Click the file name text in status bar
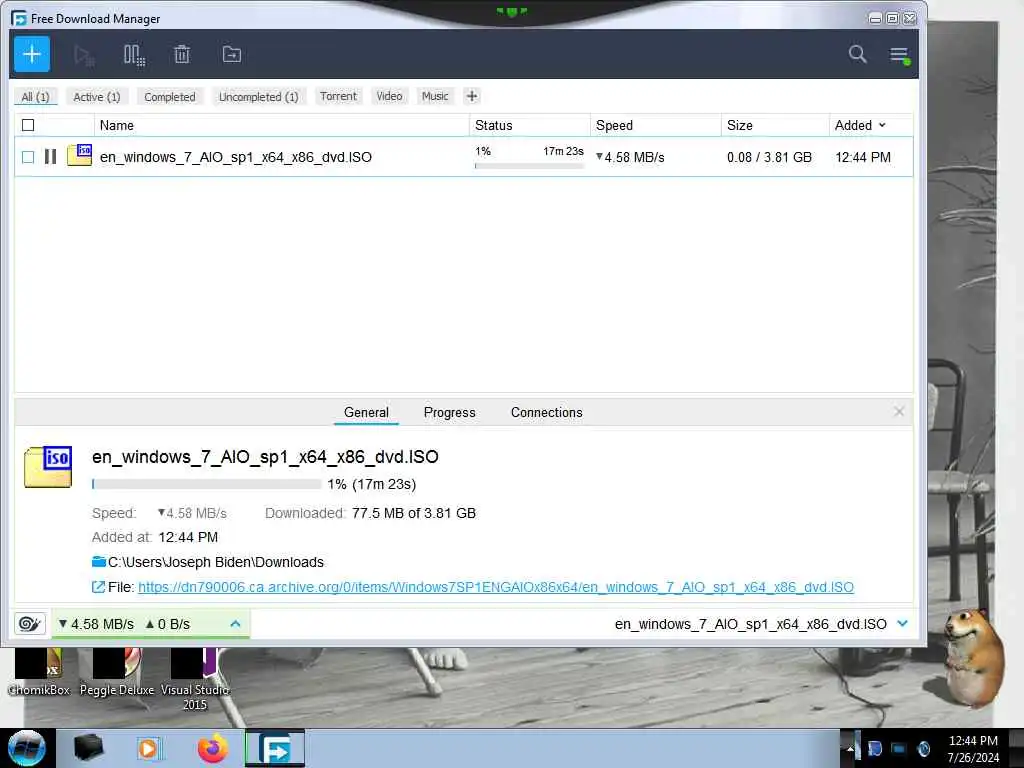 (x=750, y=624)
